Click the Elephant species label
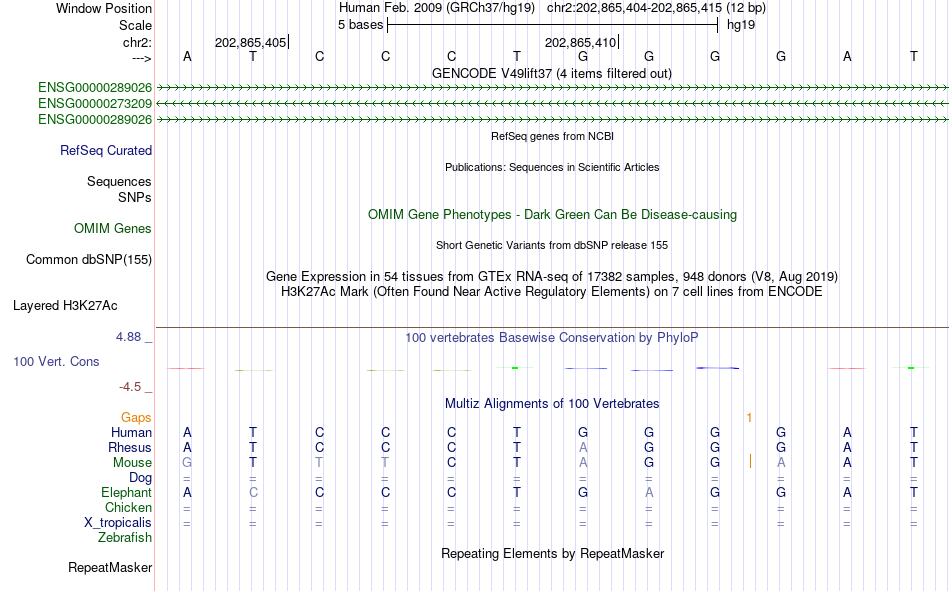Viewport: 950px width, 591px height. coord(127,492)
